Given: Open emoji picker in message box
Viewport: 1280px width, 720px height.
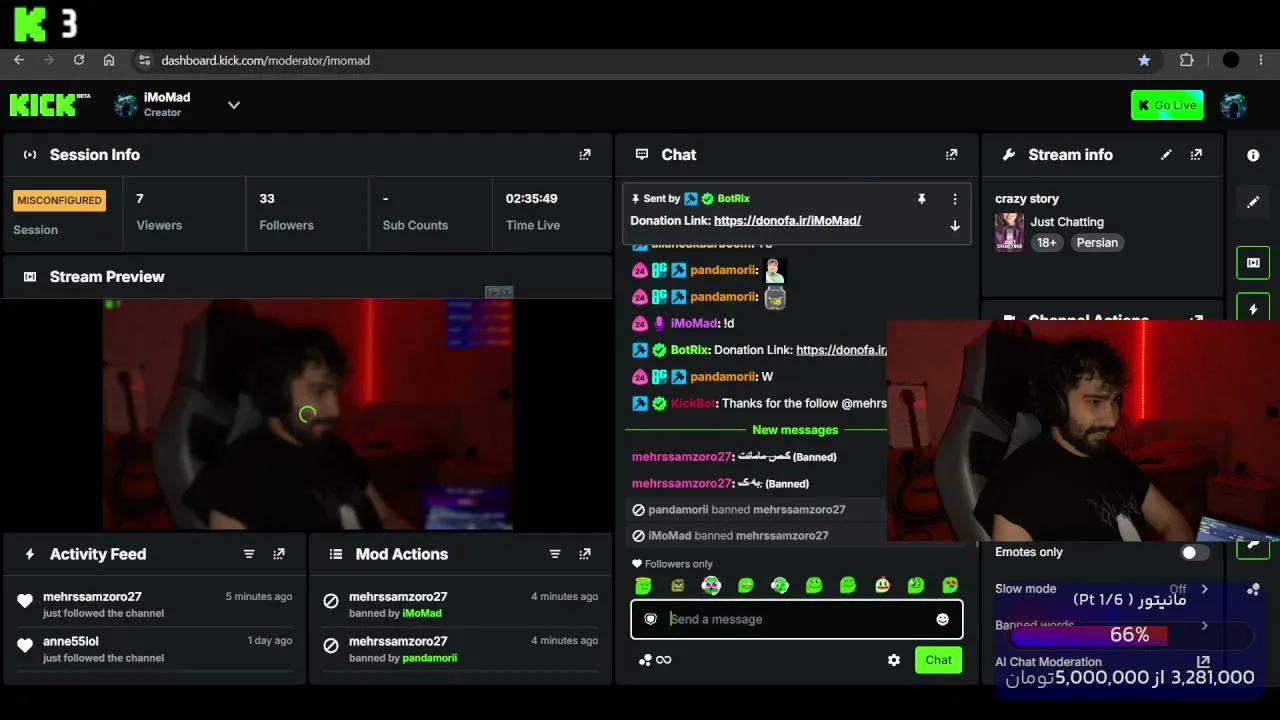Looking at the screenshot, I should tap(942, 619).
